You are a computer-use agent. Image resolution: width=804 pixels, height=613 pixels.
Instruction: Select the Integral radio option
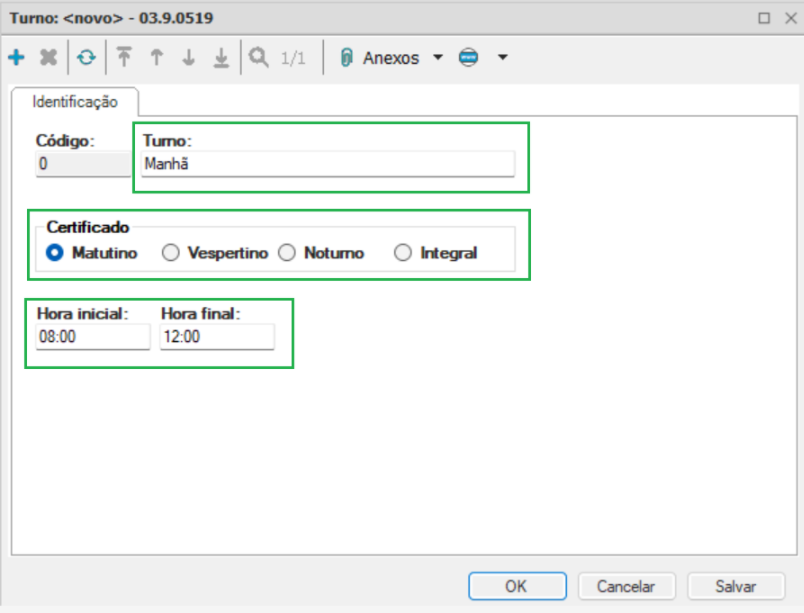tap(403, 253)
